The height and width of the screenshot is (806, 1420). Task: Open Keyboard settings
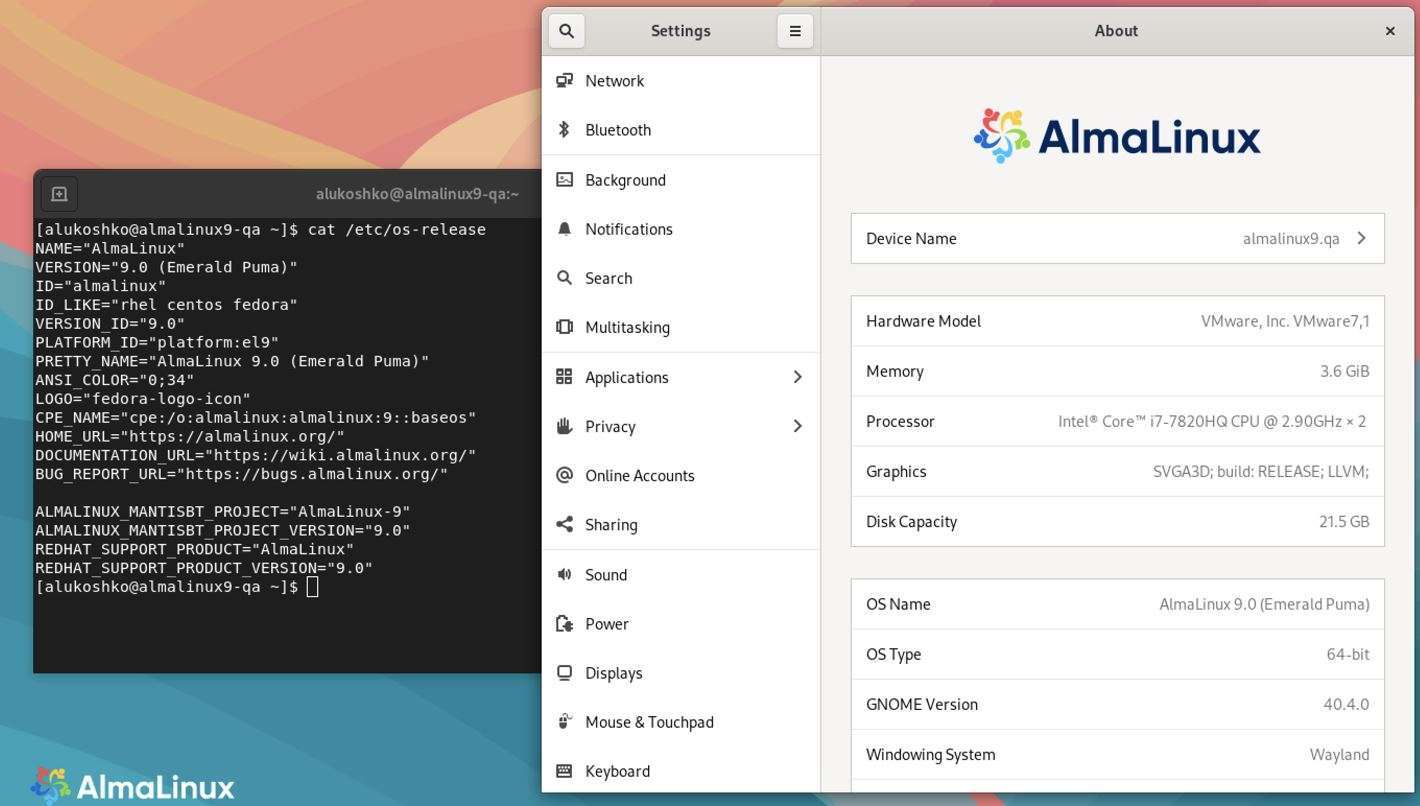(617, 770)
